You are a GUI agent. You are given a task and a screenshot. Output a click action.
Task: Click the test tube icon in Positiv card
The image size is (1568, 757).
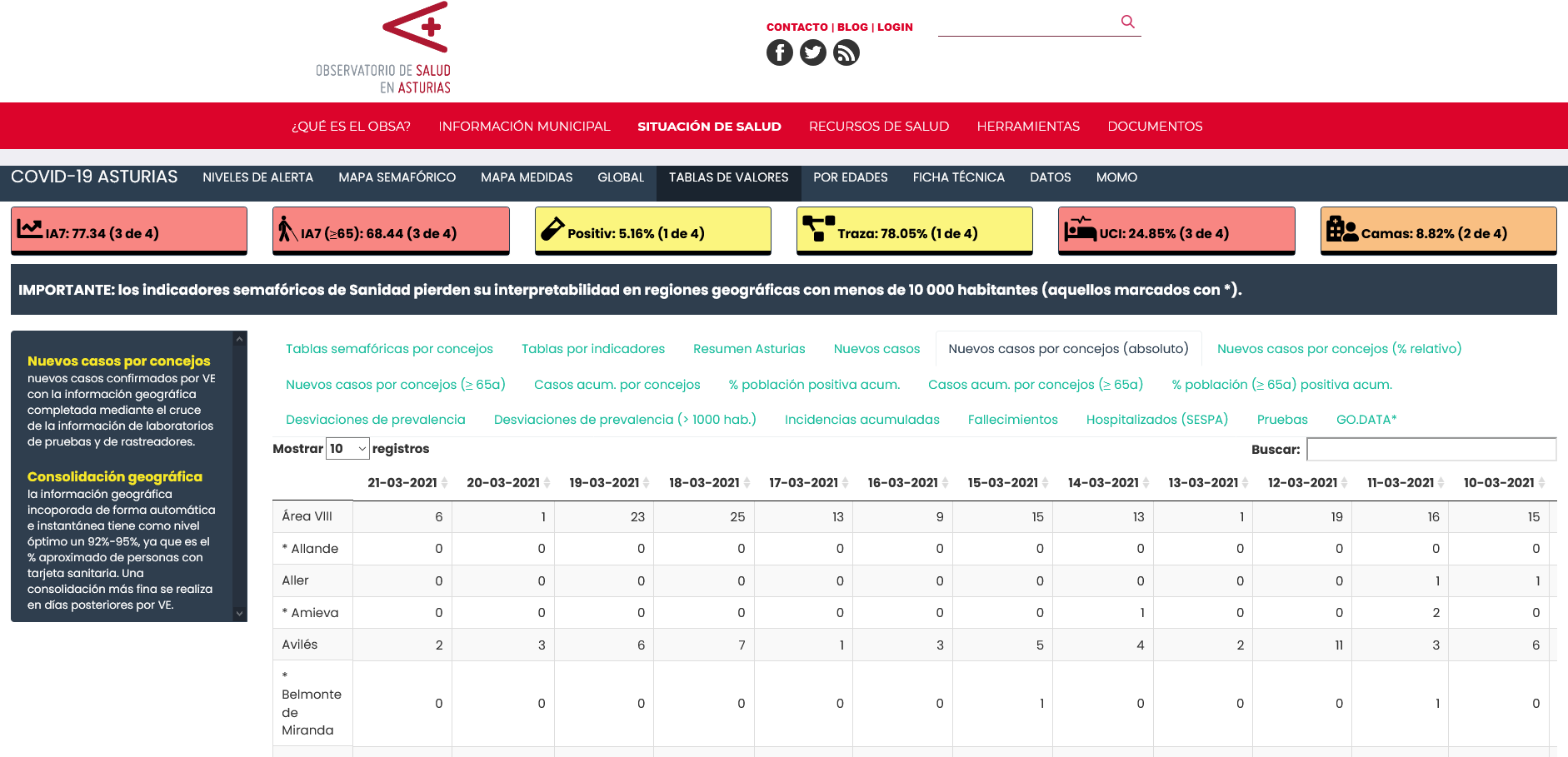552,229
